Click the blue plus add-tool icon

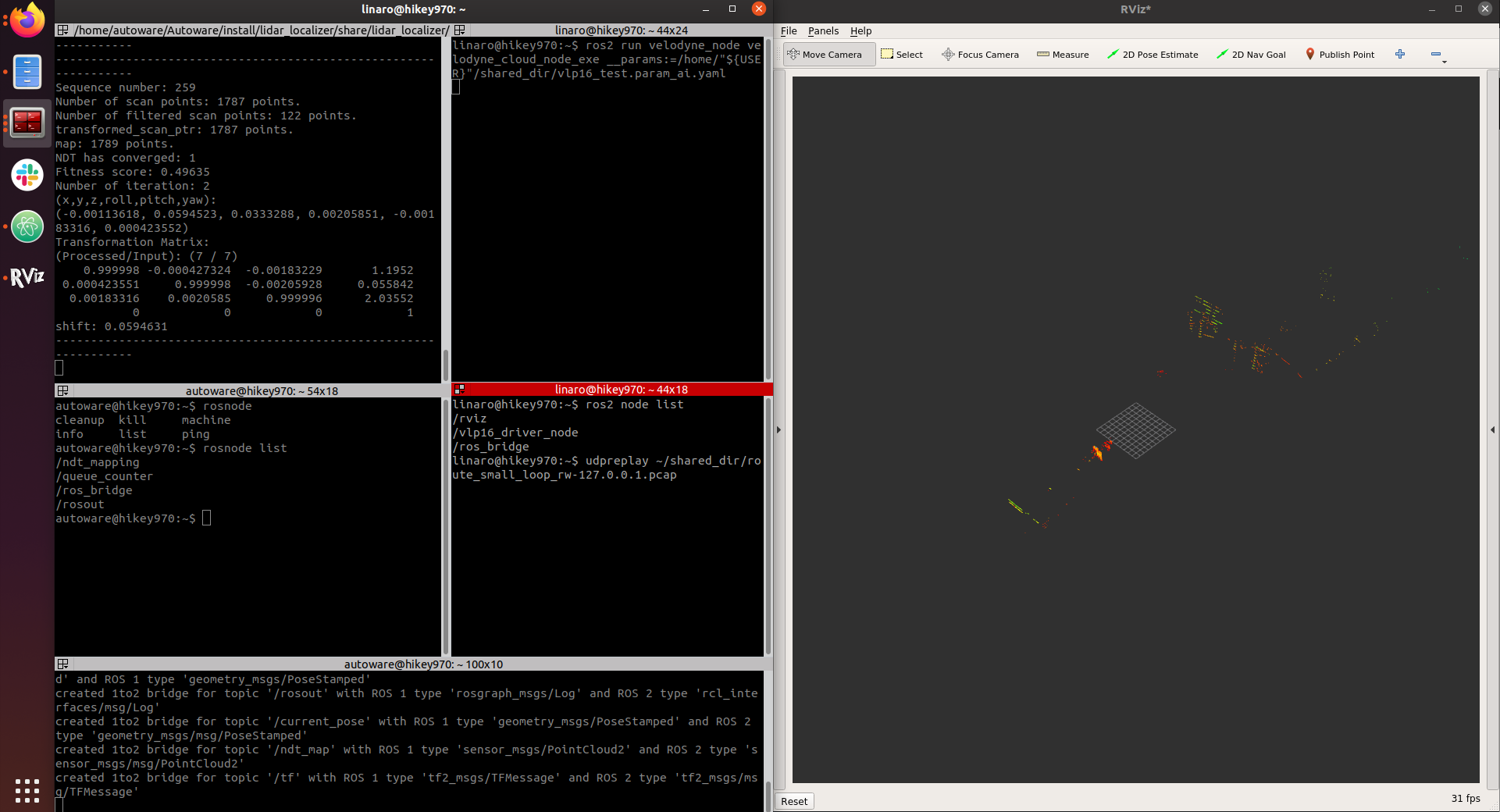pos(1400,55)
